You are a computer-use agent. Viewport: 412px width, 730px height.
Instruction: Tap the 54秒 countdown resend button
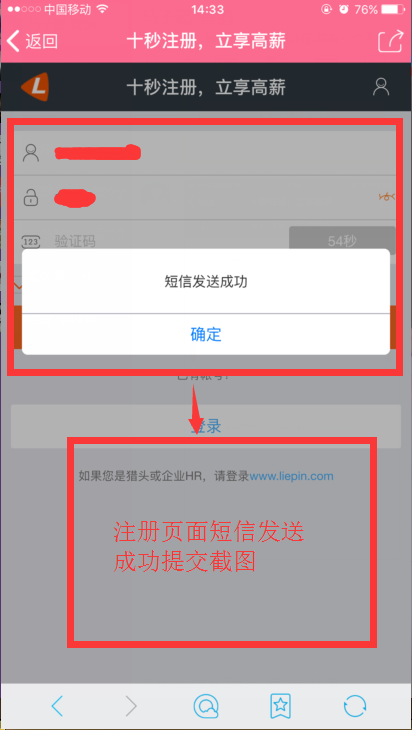(342, 241)
